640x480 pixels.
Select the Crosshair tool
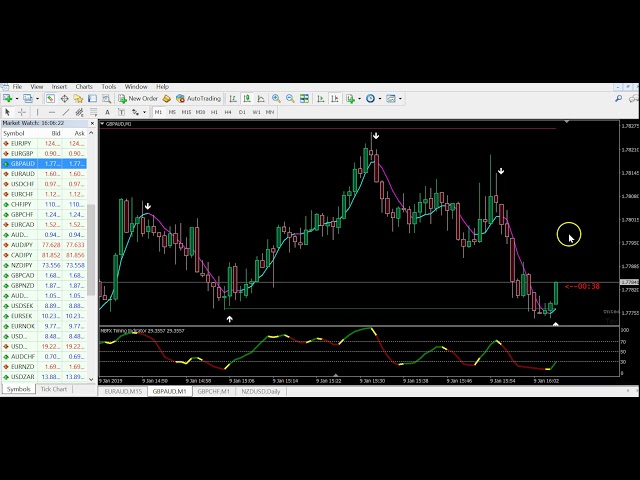pyautogui.click(x=21, y=112)
